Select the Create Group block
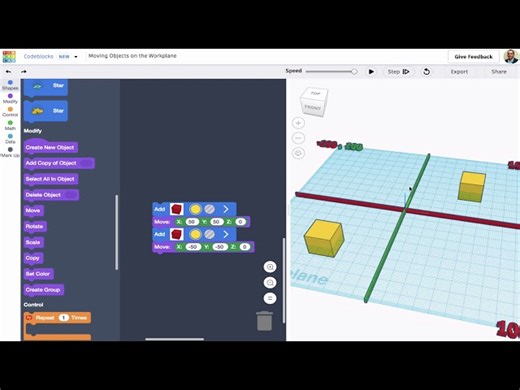520x390 pixels. 44,290
